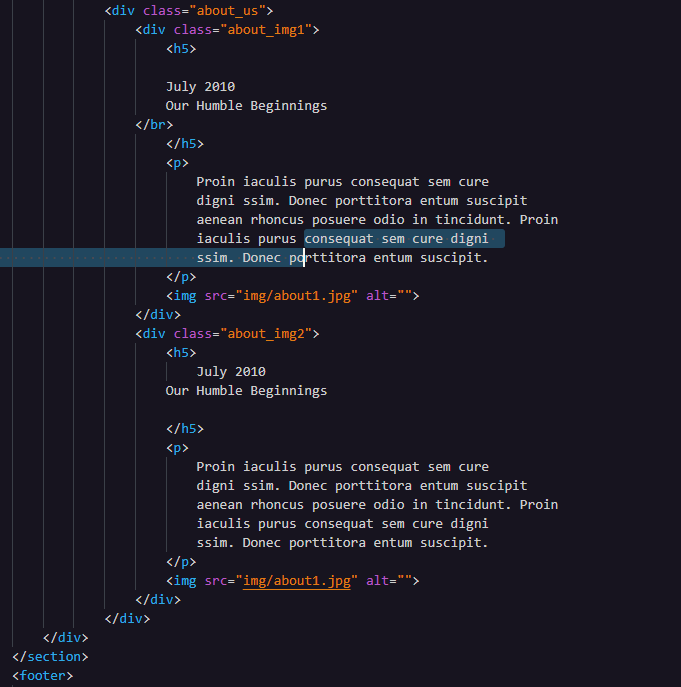
Task: Click the opening div class="about_us" tag
Action: click(x=189, y=11)
